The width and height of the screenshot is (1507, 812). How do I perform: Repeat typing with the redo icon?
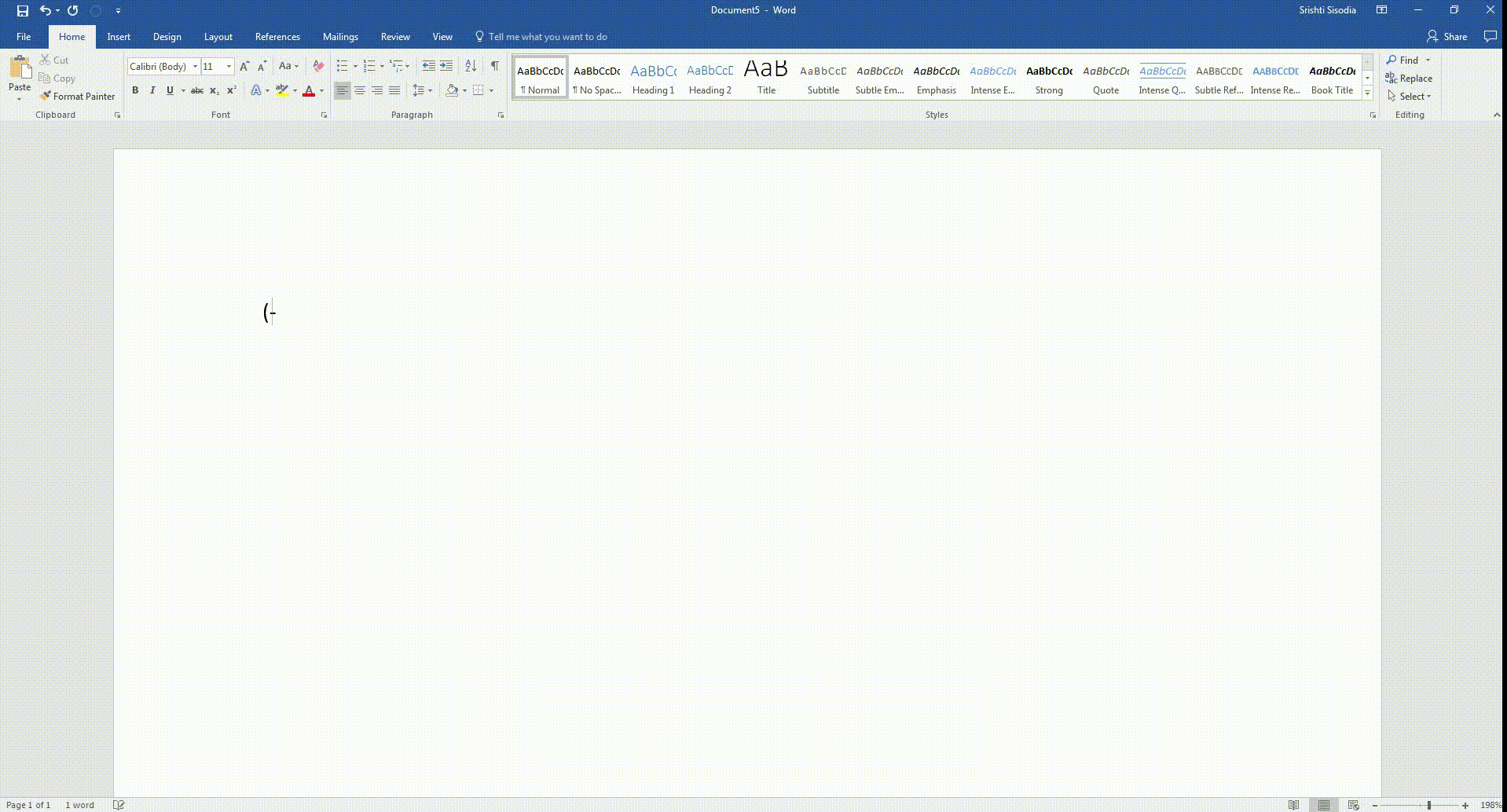pyautogui.click(x=73, y=11)
